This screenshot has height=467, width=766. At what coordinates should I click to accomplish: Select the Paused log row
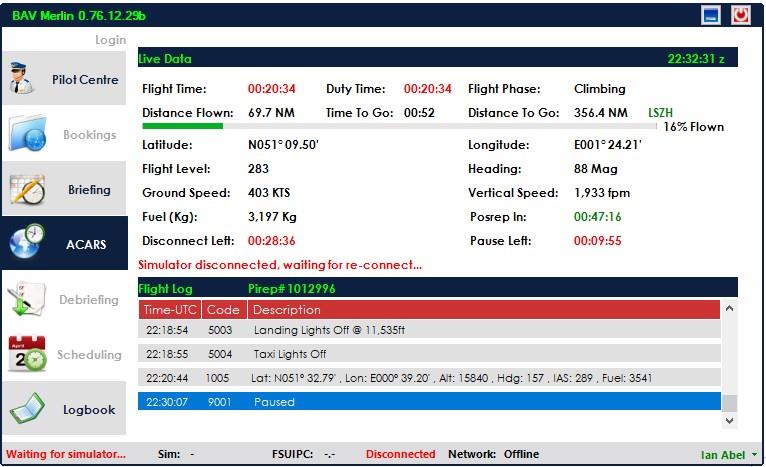429,402
